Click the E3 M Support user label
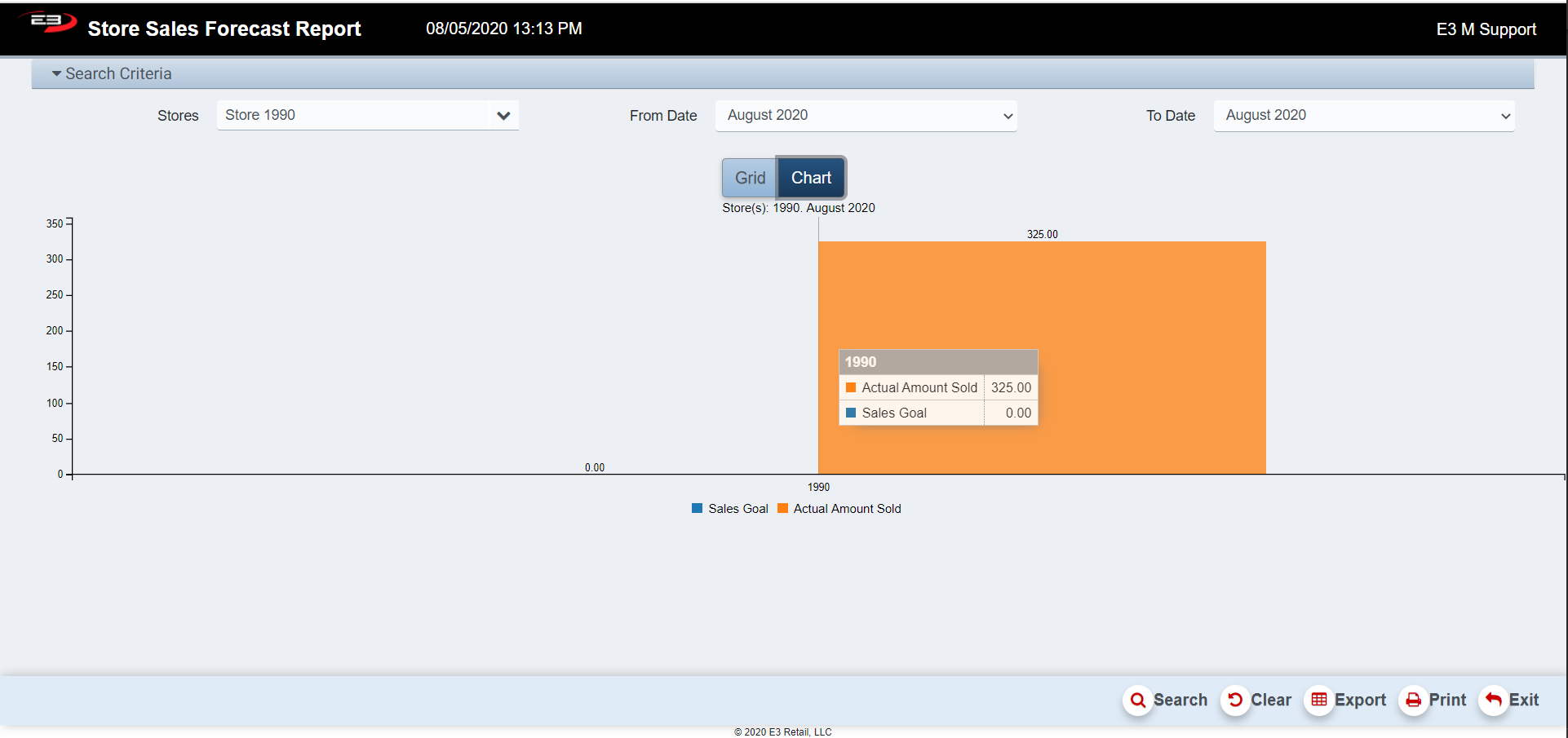 [x=1486, y=29]
